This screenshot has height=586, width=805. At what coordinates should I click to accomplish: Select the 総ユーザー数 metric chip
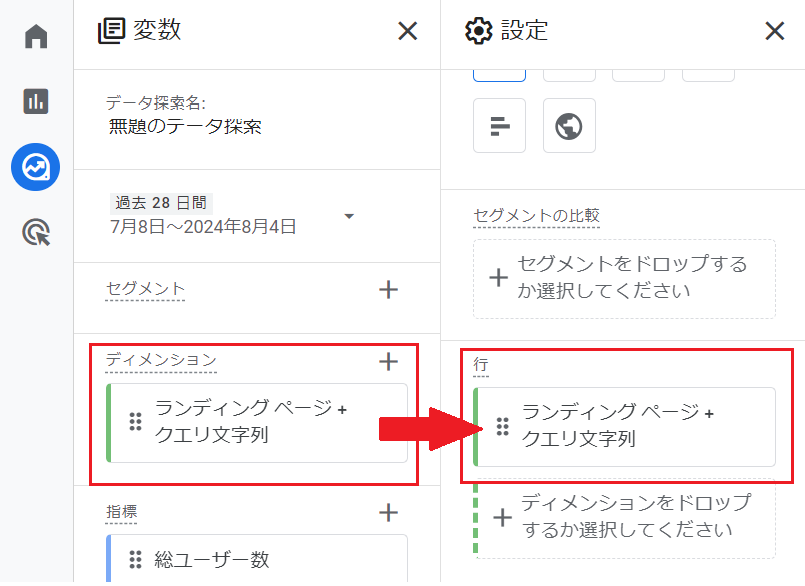tap(257, 559)
